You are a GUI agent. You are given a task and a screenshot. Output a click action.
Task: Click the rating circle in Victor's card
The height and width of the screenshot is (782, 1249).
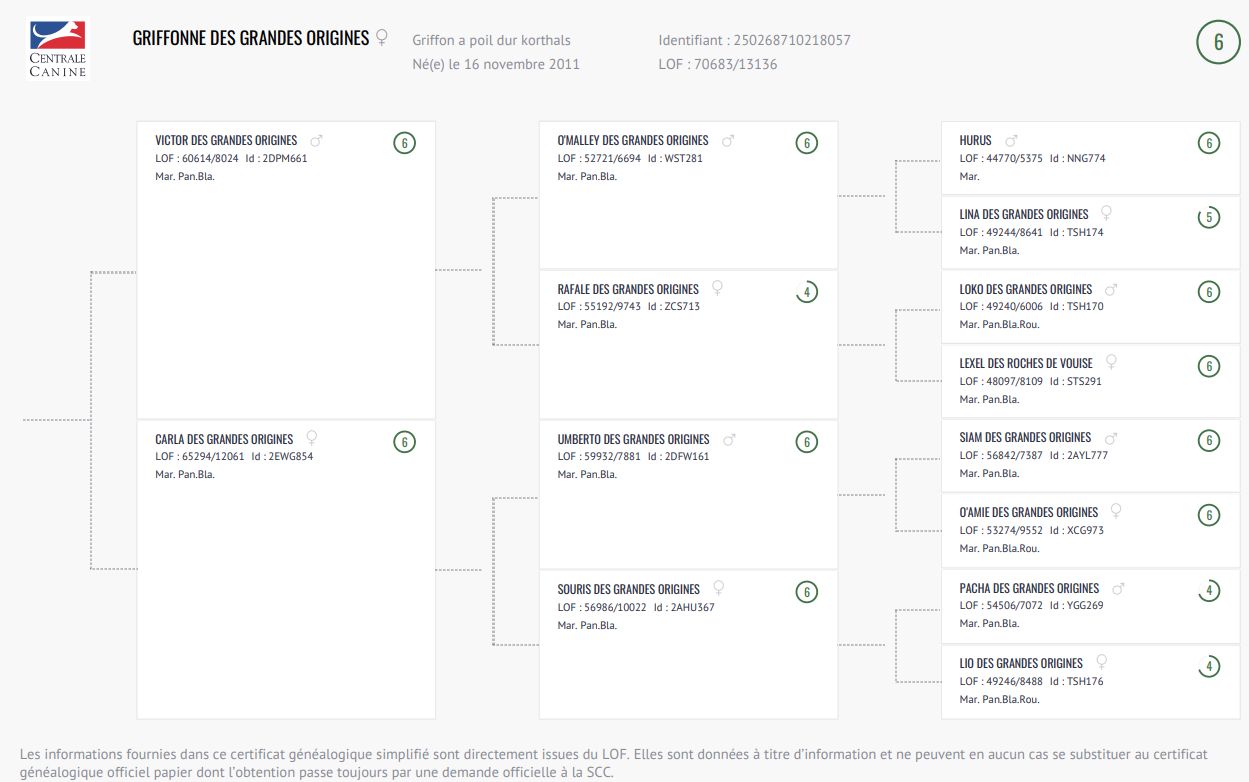point(404,143)
